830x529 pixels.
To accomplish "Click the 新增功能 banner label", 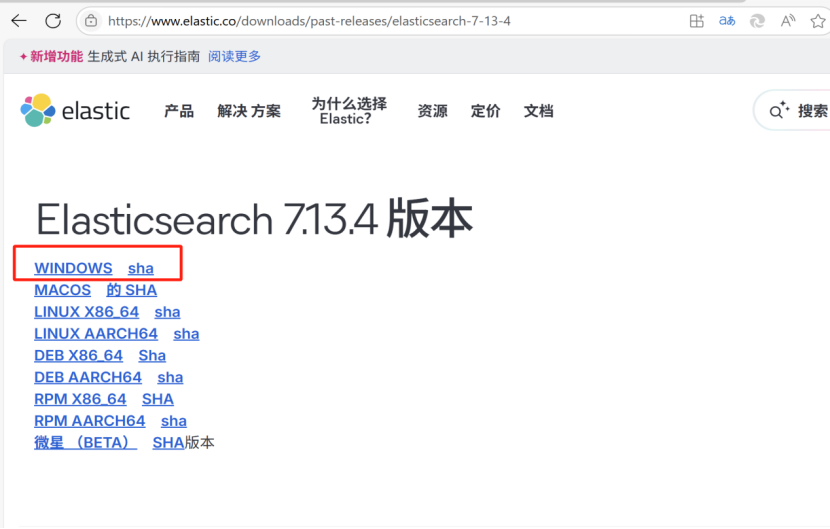I will (56, 56).
